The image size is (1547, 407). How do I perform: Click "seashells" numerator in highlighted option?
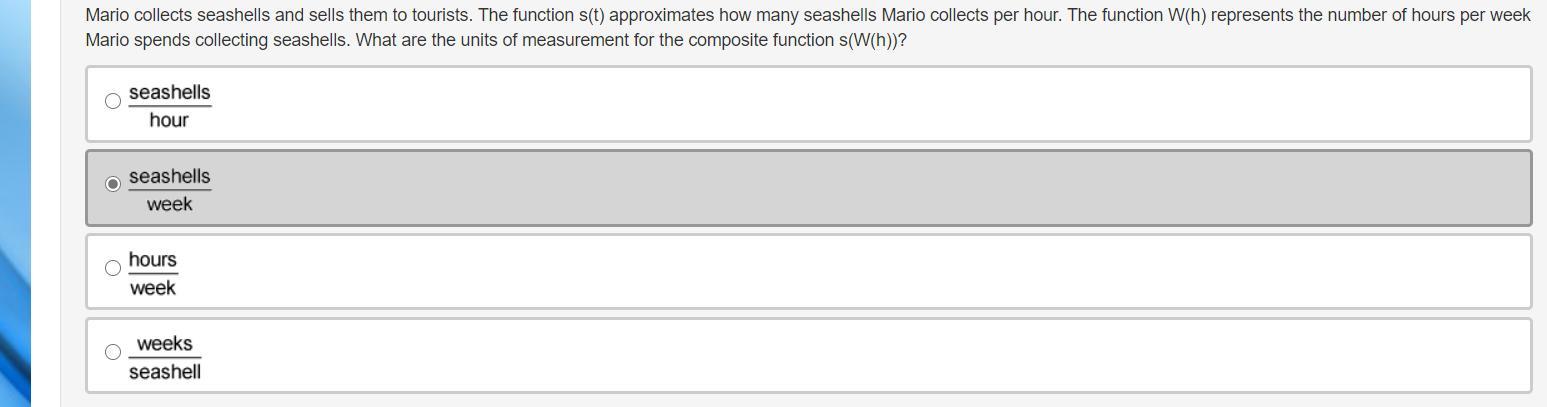[169, 176]
